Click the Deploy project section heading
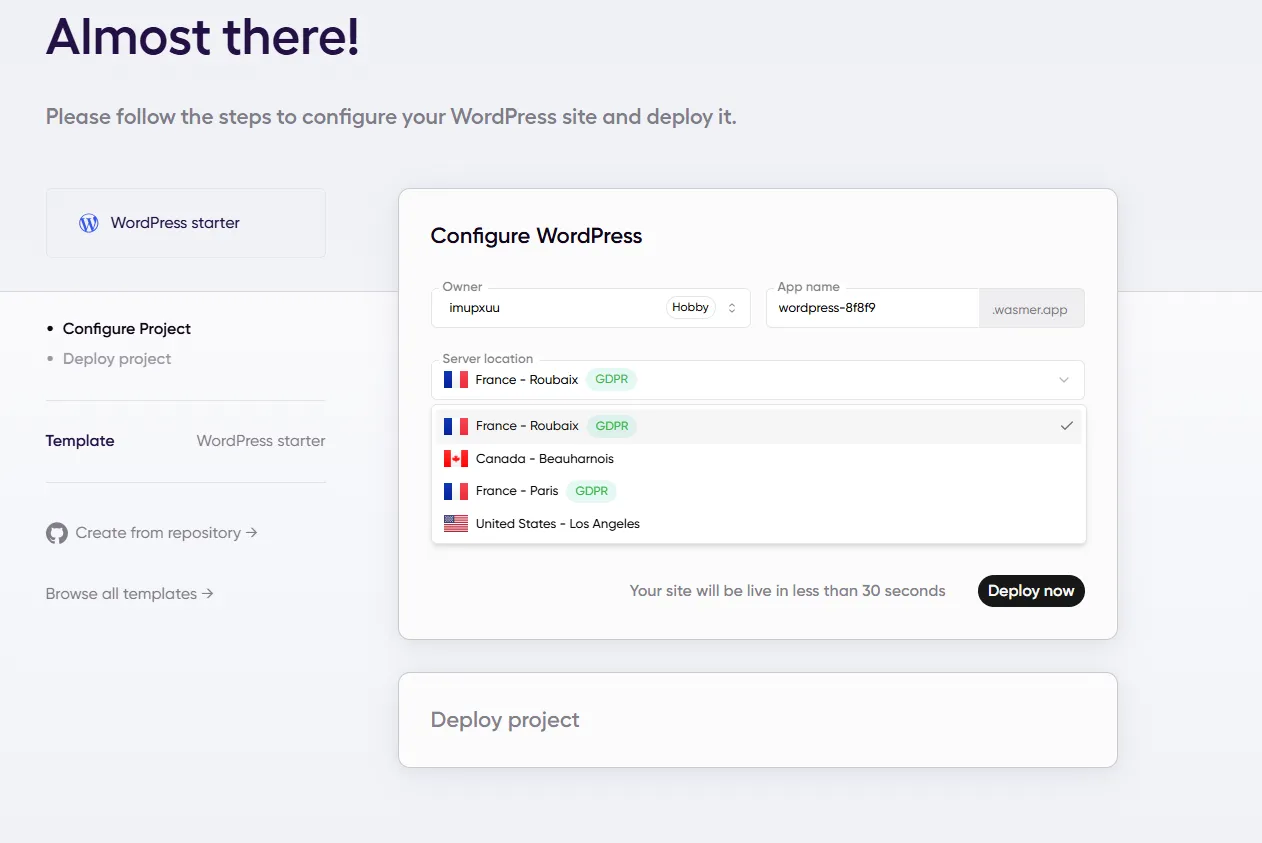 click(505, 720)
